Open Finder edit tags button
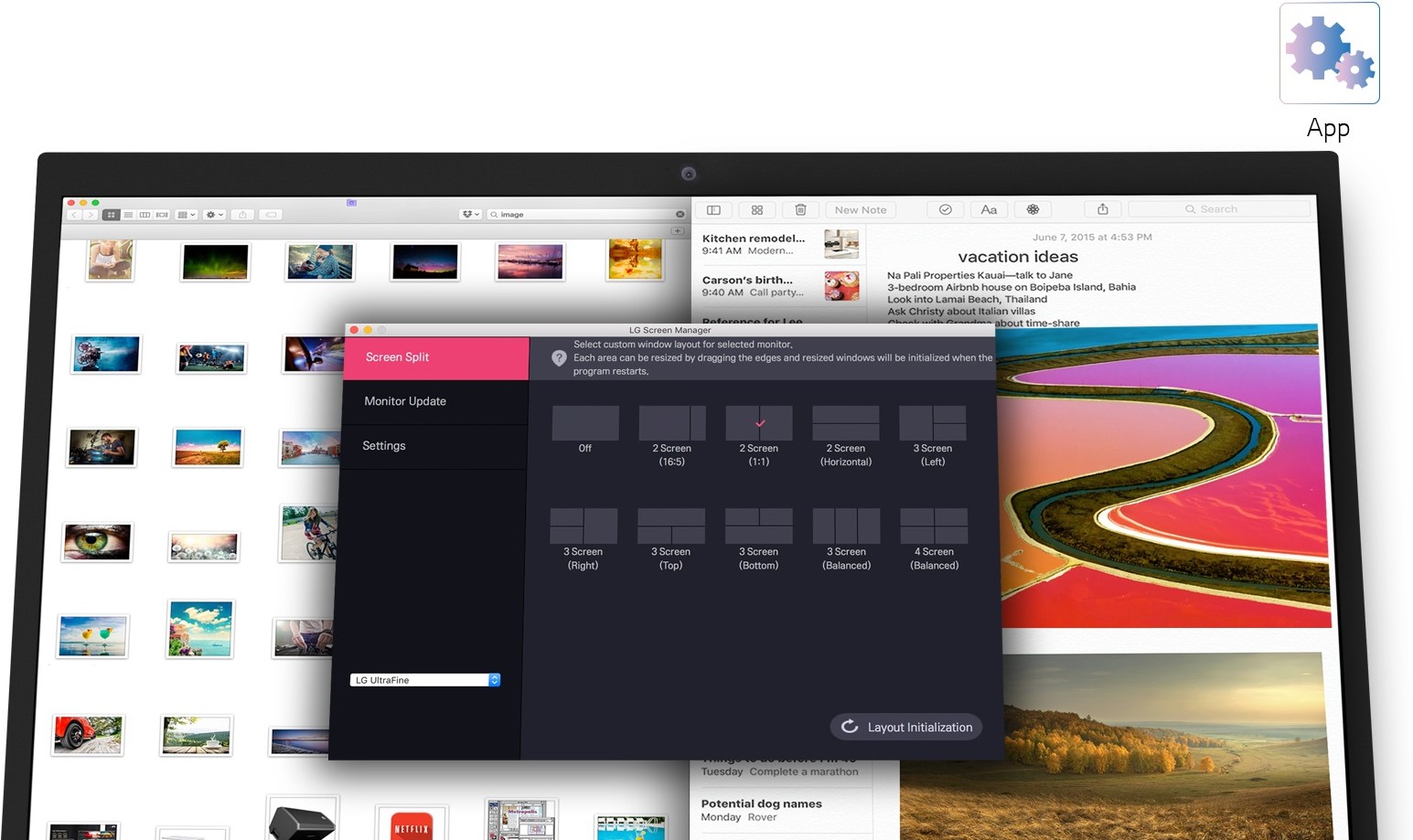The height and width of the screenshot is (840, 1413). coord(271,215)
